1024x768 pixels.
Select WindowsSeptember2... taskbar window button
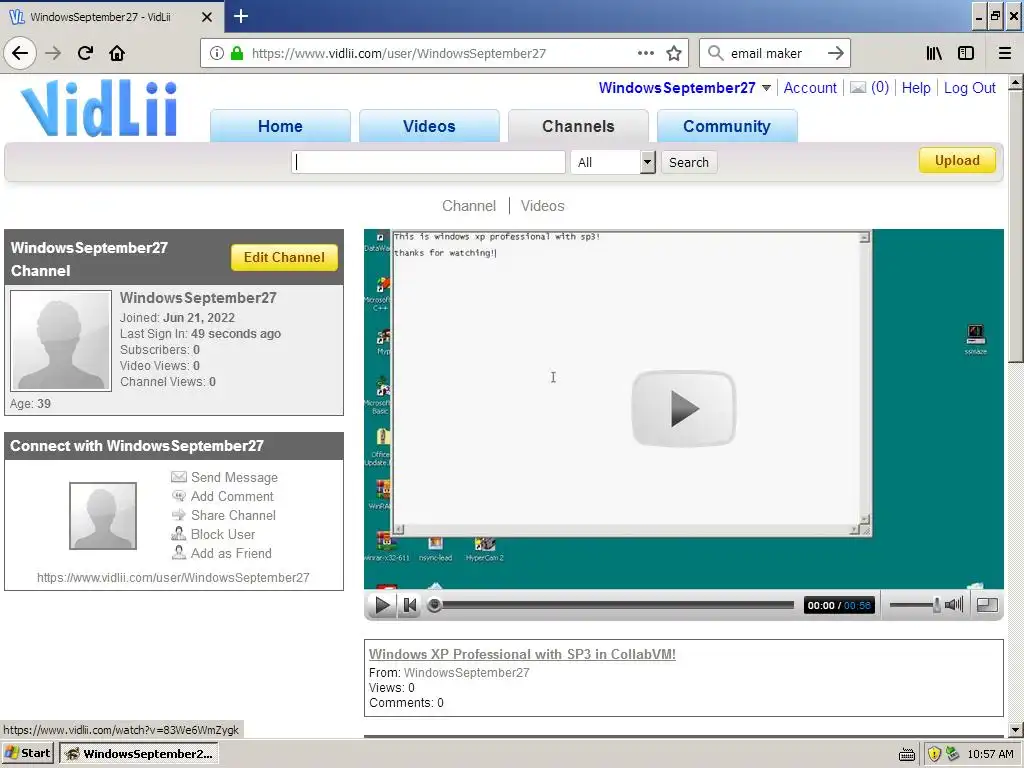coord(139,753)
